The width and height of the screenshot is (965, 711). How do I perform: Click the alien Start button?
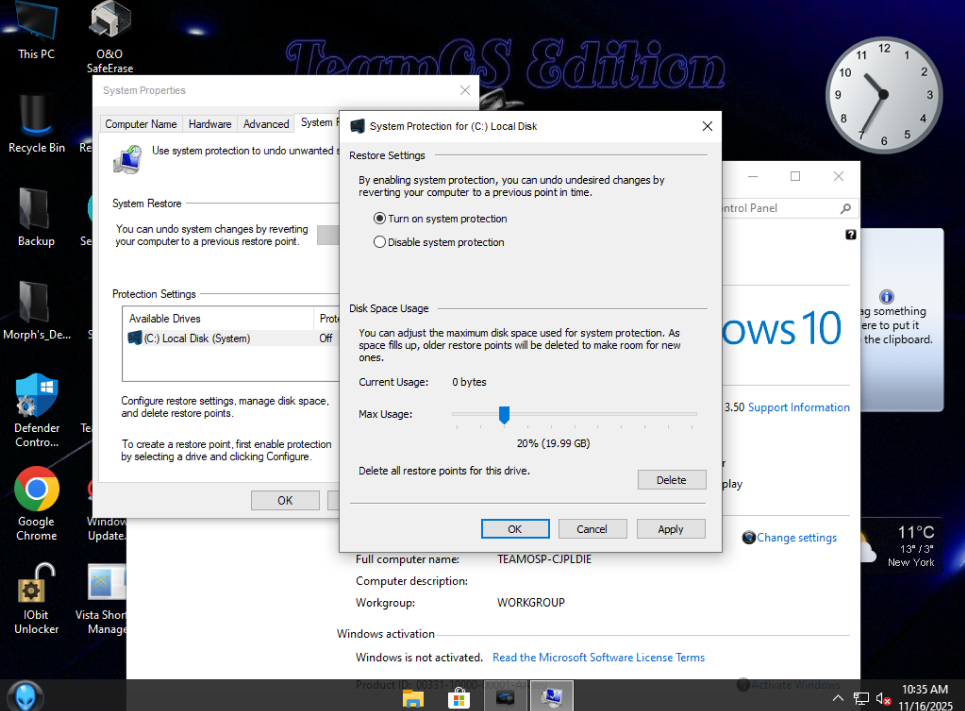click(25, 696)
